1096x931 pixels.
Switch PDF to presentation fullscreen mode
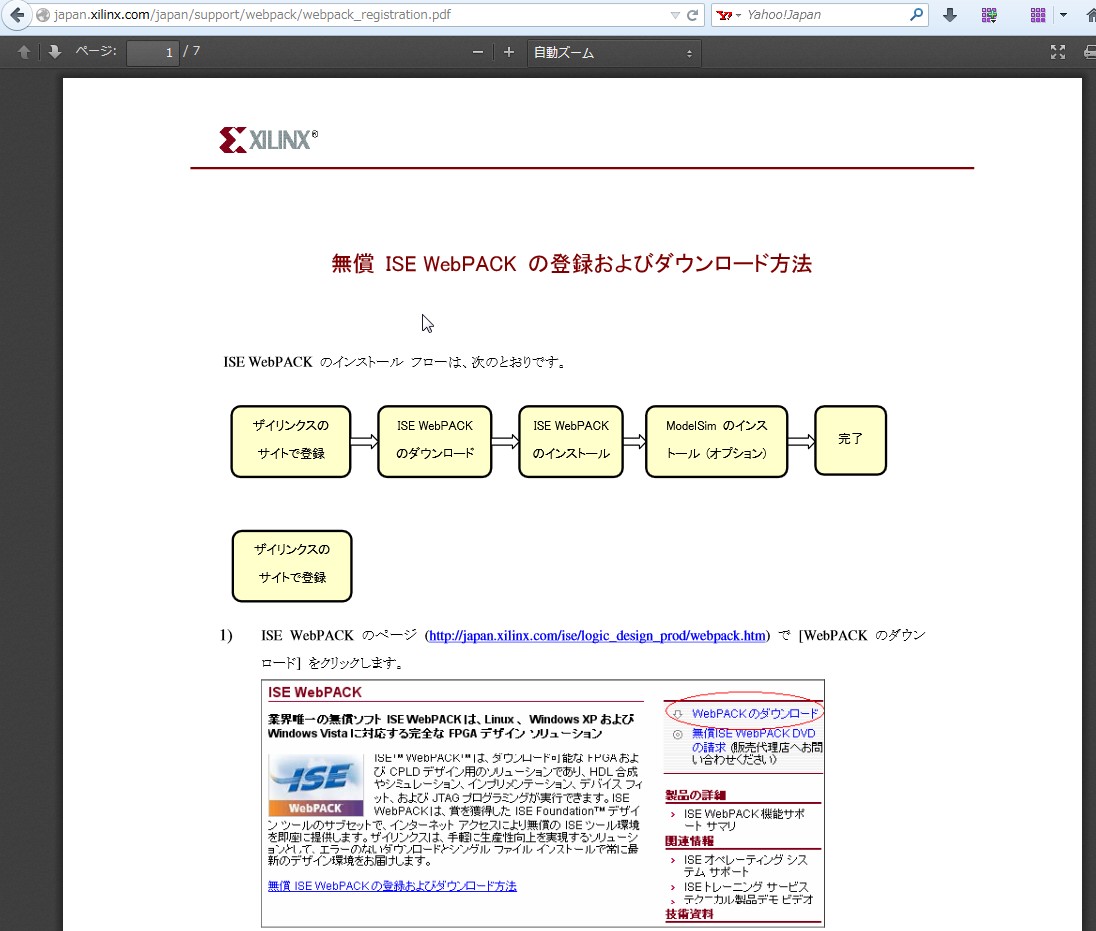1058,52
